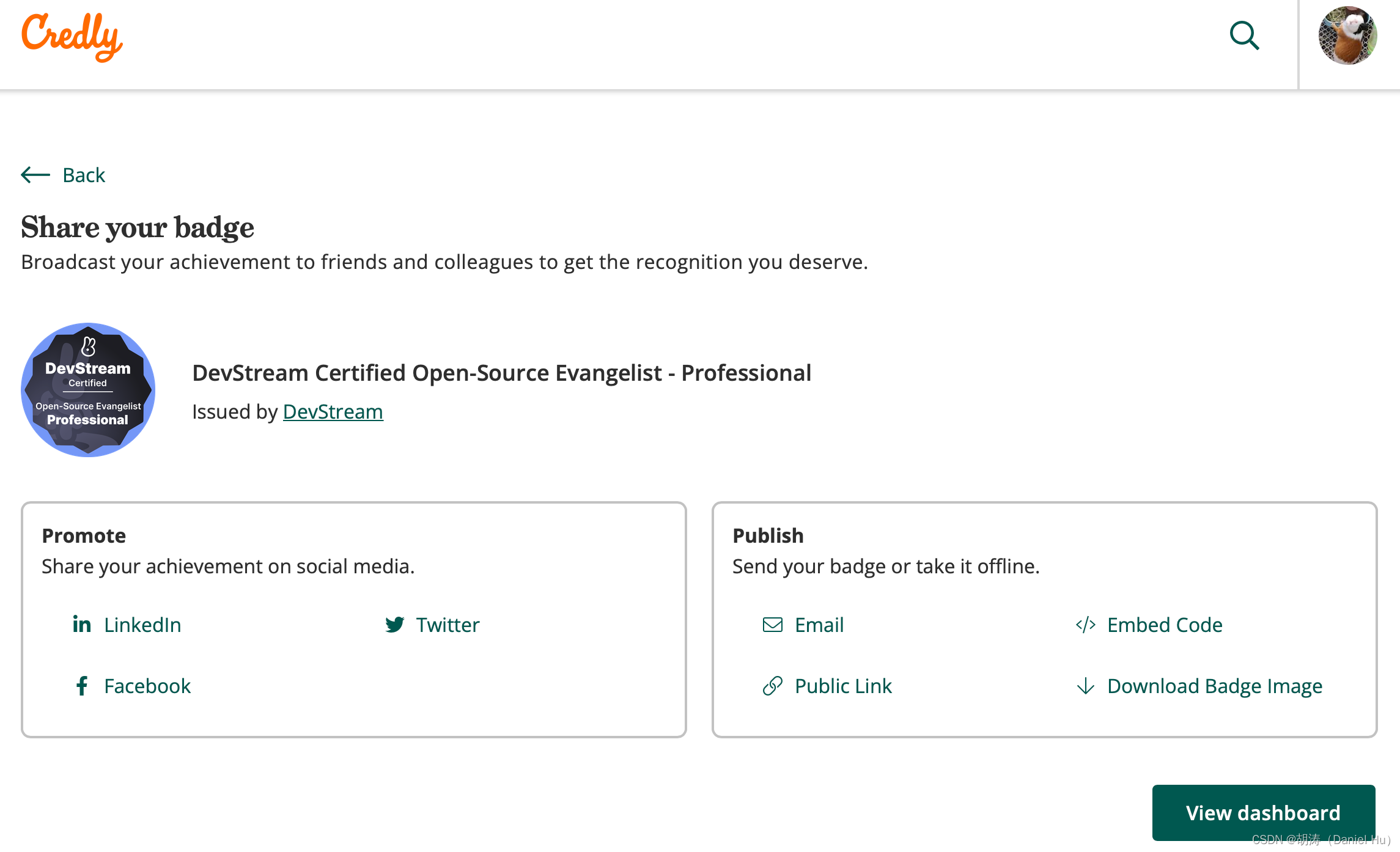
Task: Click the DevStream badge image
Action: click(x=88, y=390)
